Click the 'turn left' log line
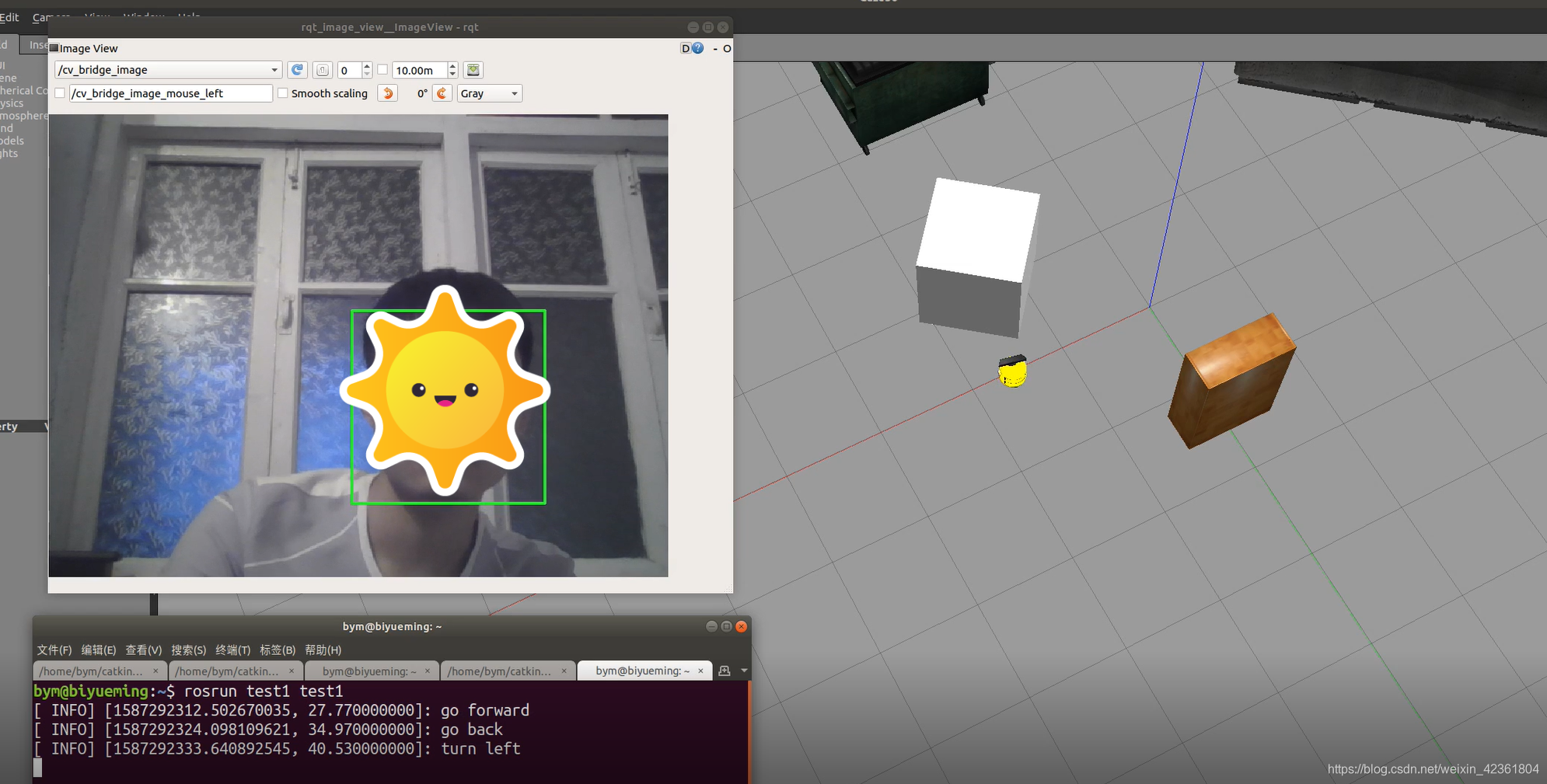Screen dimensions: 1547x784 click(278, 749)
